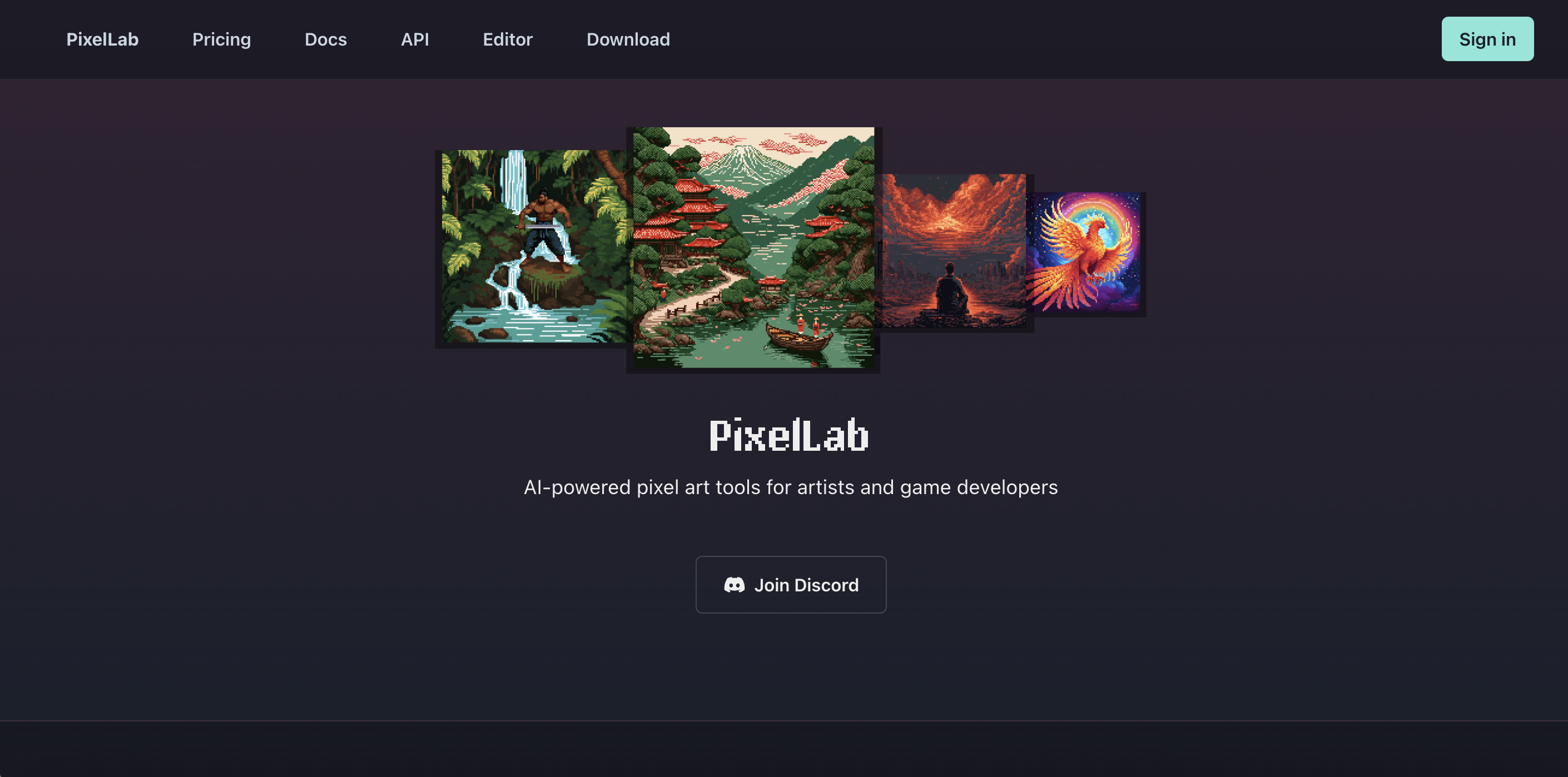Viewport: 1568px width, 777px height.
Task: Click the Discord logo icon
Action: click(734, 585)
